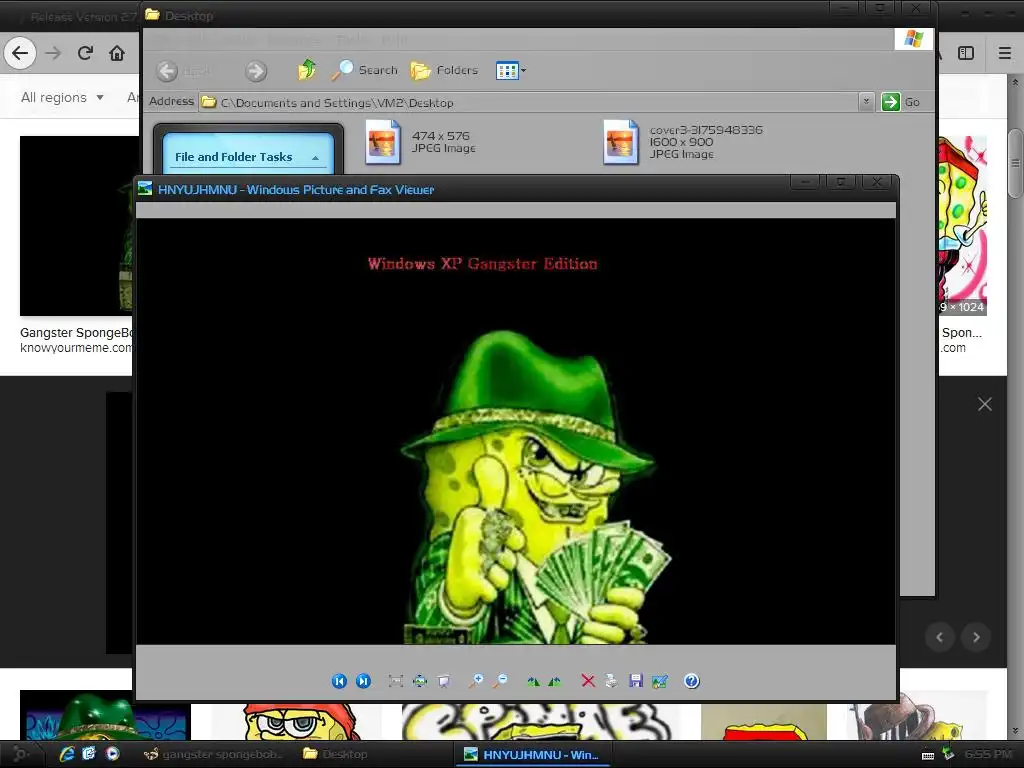Toggle the Folders pane in explorer toolbar
This screenshot has width=1024, height=768.
tap(444, 70)
